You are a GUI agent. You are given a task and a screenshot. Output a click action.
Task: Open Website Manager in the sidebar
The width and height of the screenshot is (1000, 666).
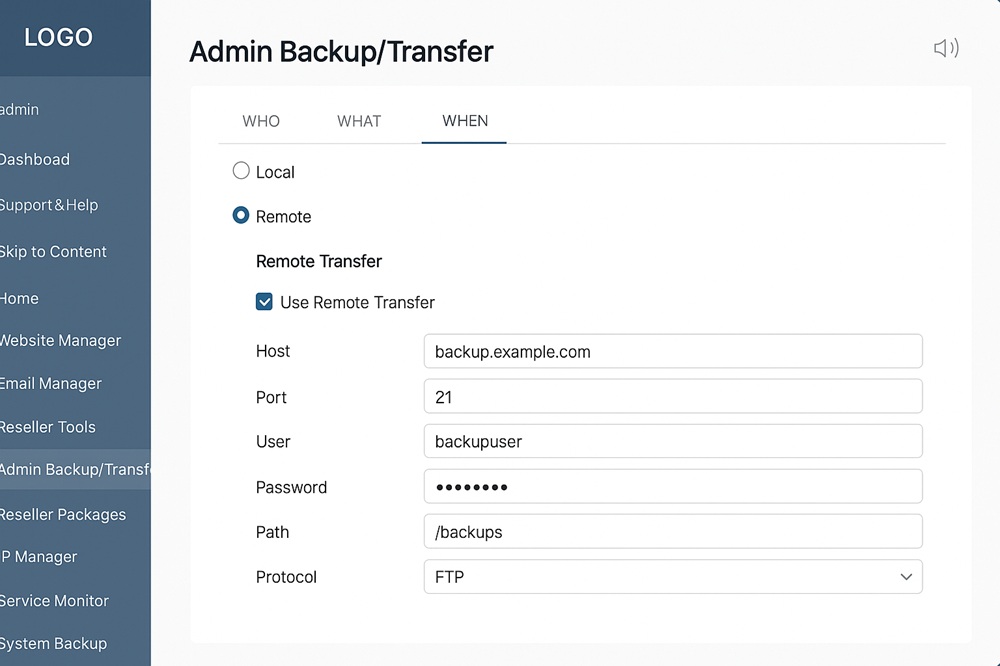coord(60,341)
